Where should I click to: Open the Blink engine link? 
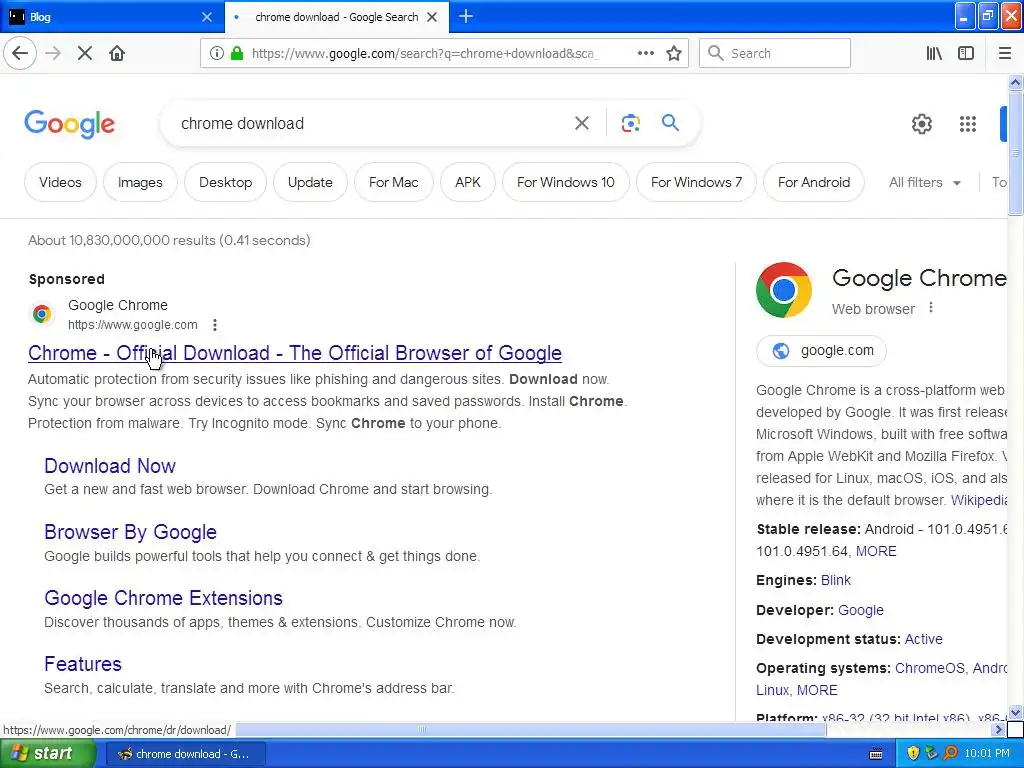click(x=835, y=580)
